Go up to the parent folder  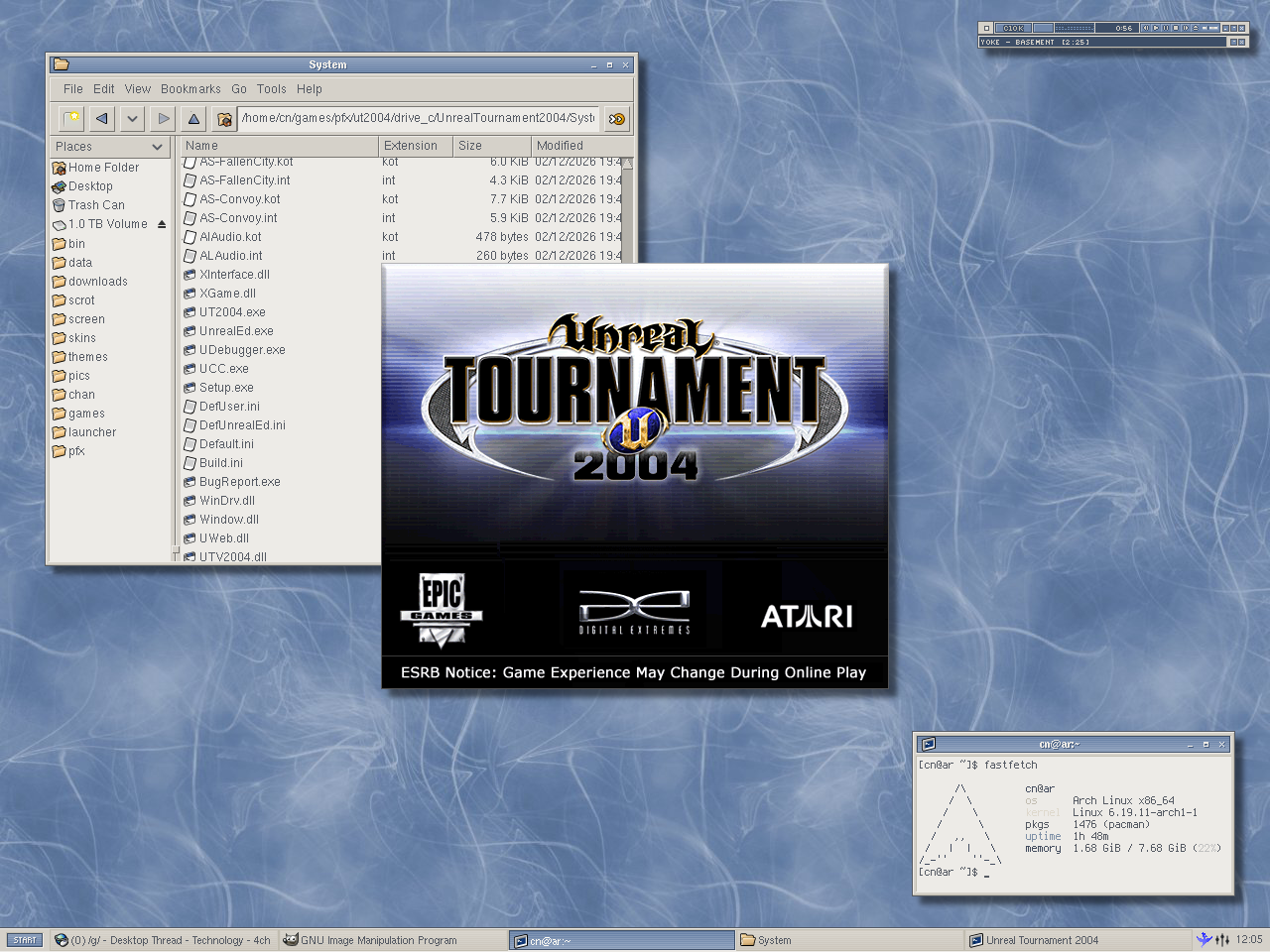click(x=193, y=119)
